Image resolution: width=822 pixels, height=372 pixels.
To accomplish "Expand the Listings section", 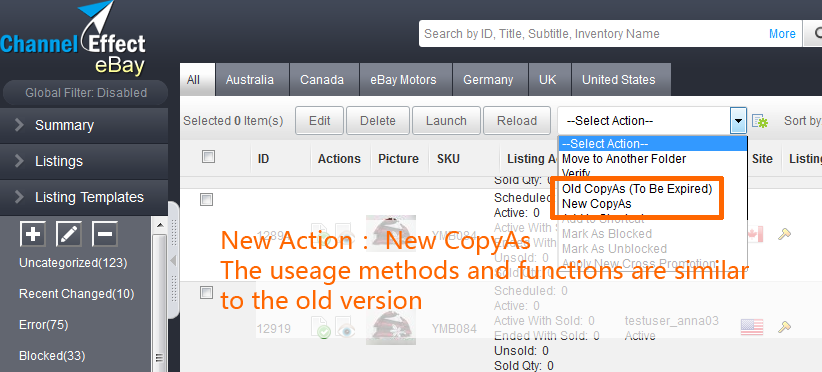I will [x=84, y=161].
